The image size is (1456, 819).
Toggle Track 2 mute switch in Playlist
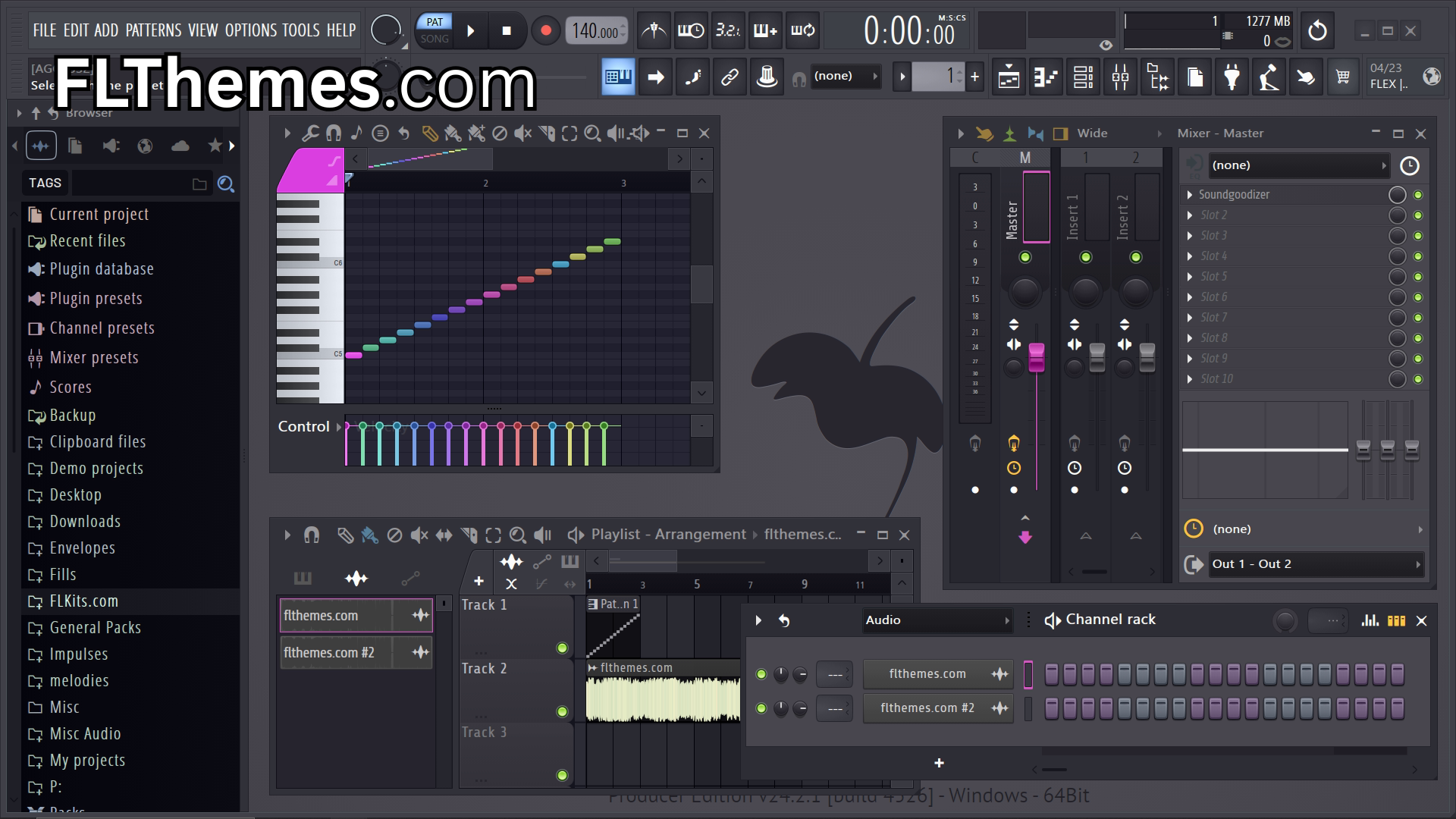[x=562, y=711]
